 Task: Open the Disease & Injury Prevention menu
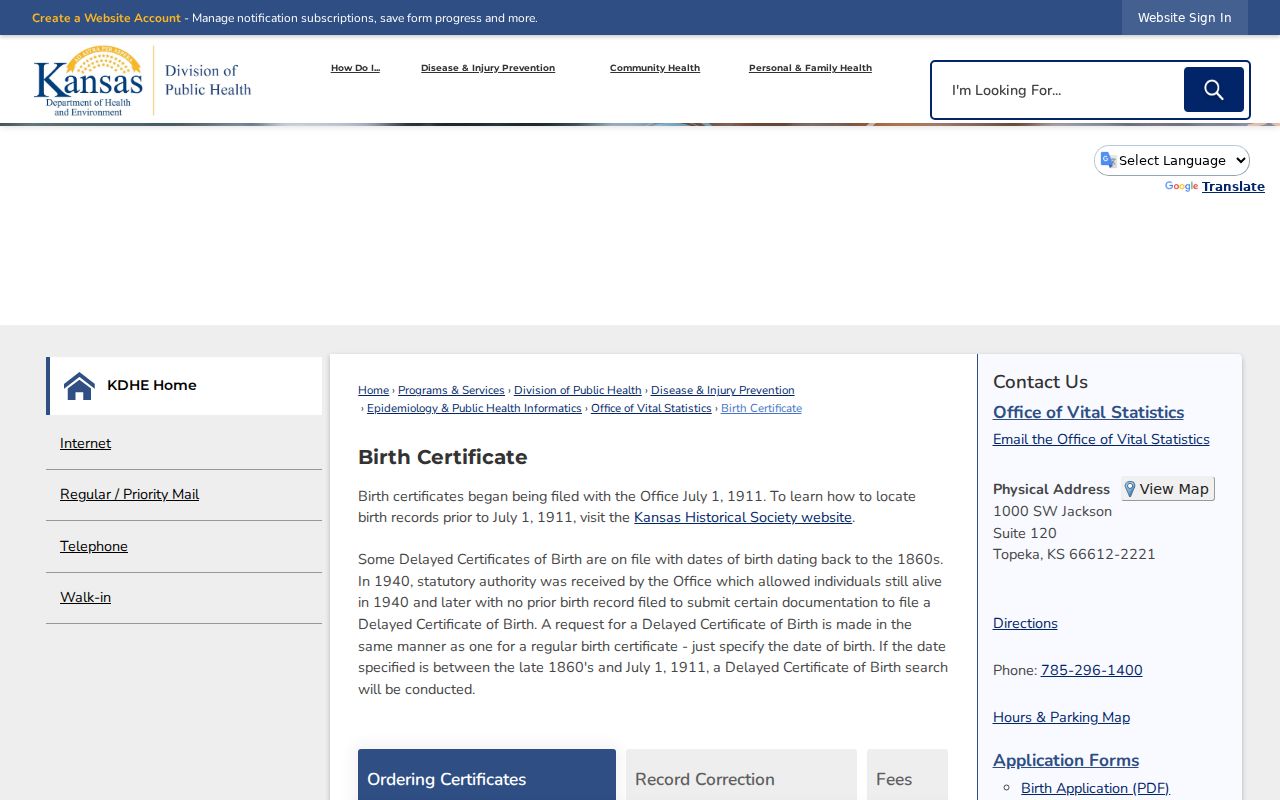click(x=488, y=68)
